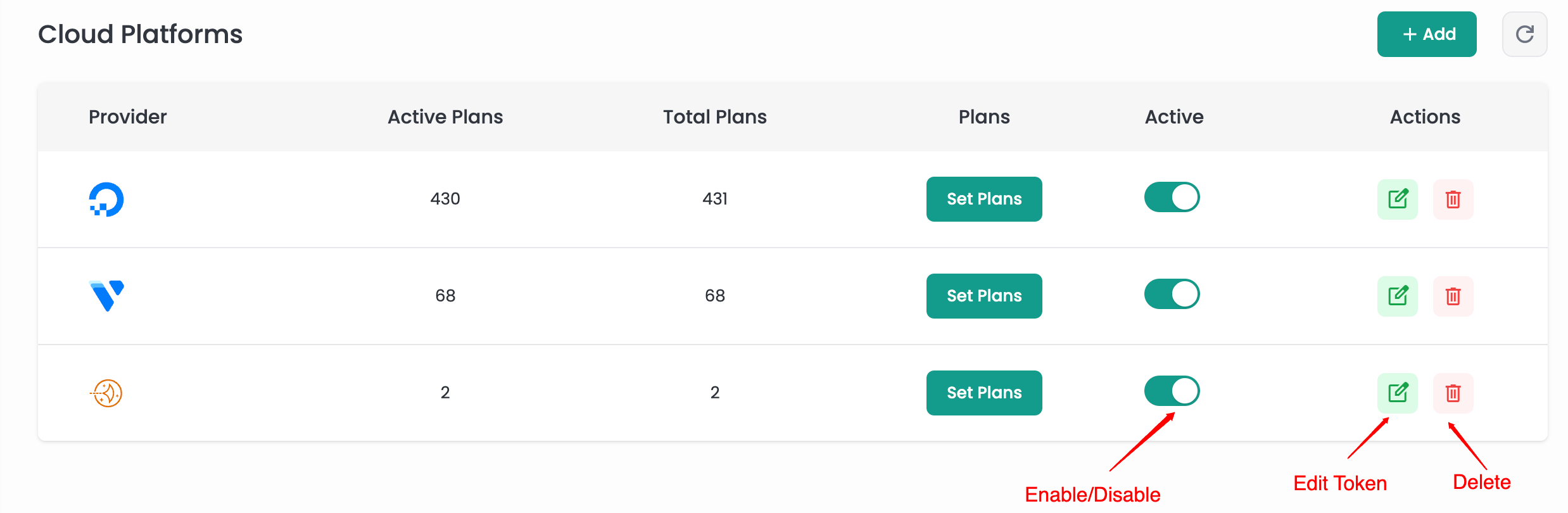Delete the Vultr provider
Viewport: 1568px width, 513px height.
(1453, 296)
